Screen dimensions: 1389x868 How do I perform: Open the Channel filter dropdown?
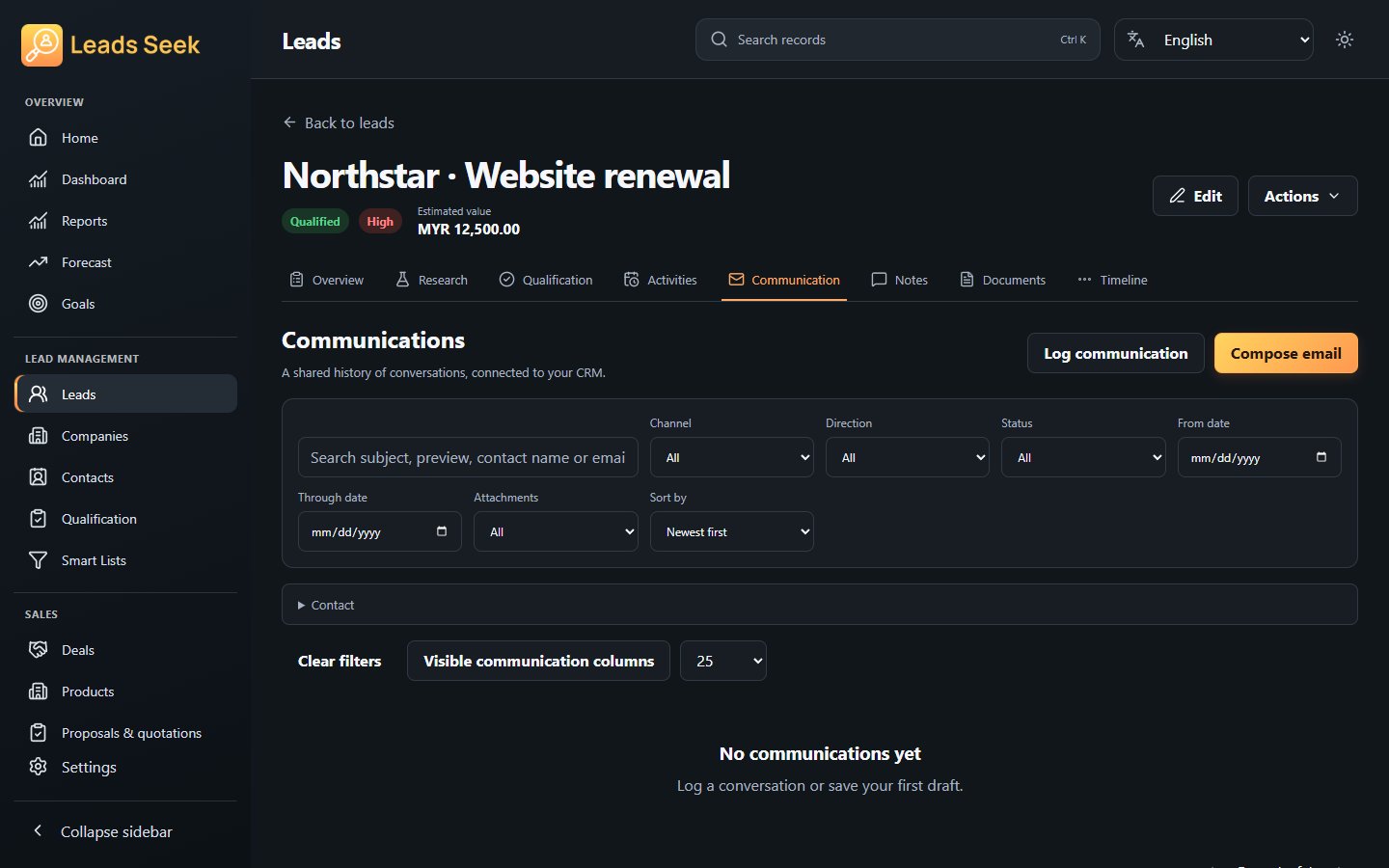732,457
